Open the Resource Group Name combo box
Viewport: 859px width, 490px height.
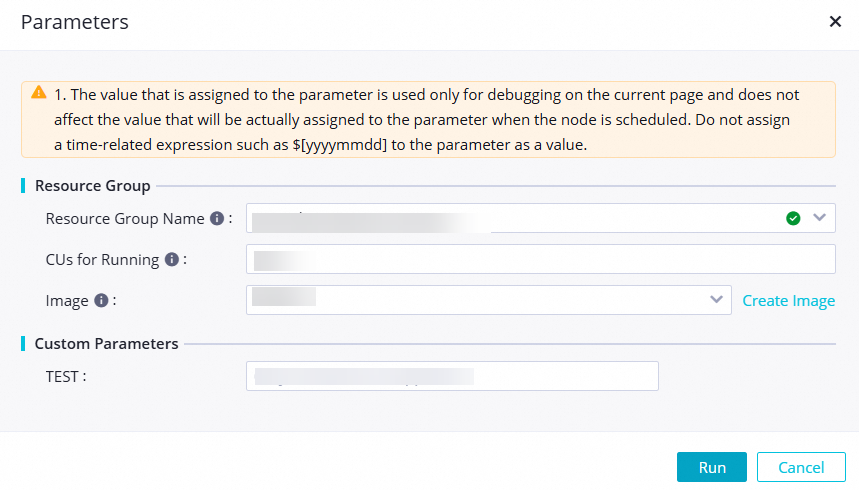click(510, 218)
